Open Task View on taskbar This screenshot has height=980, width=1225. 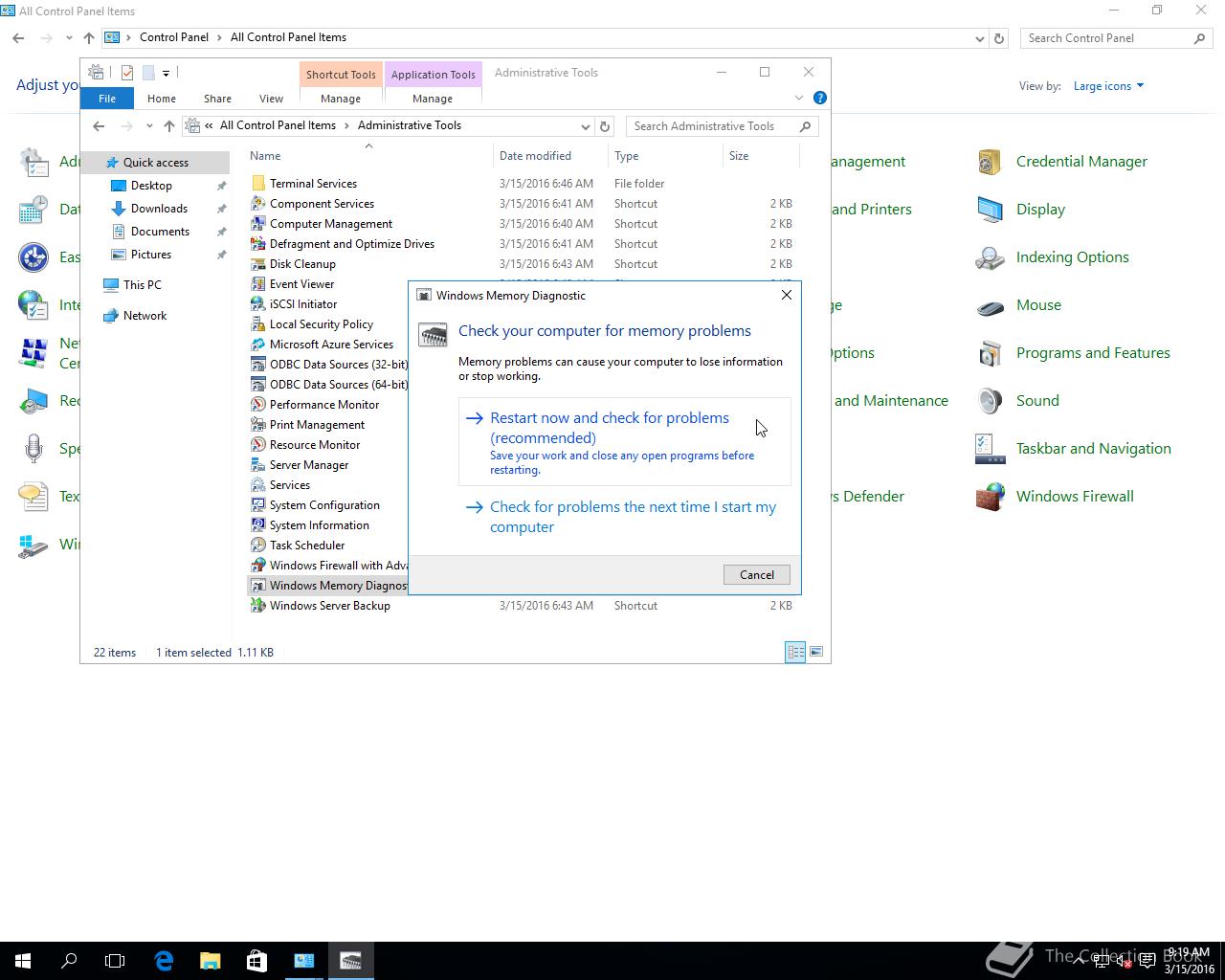coord(115,961)
